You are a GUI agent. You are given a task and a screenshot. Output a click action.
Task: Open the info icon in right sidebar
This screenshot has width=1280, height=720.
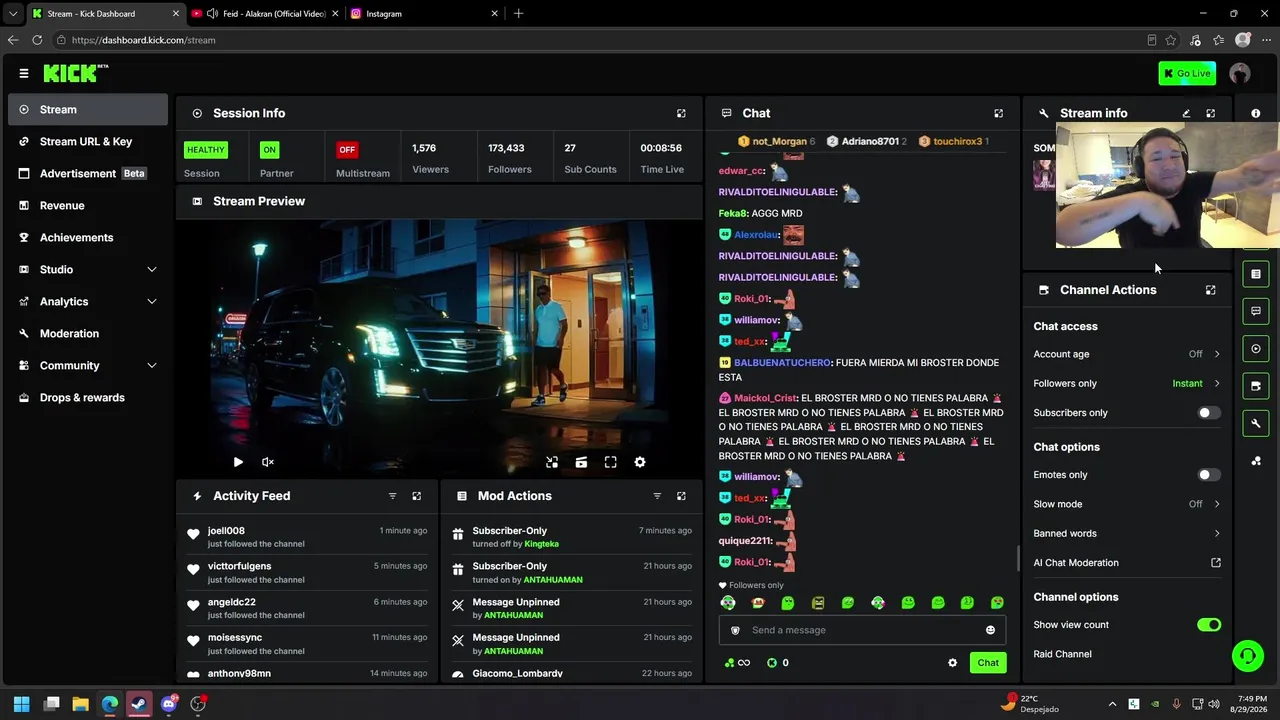(1256, 113)
